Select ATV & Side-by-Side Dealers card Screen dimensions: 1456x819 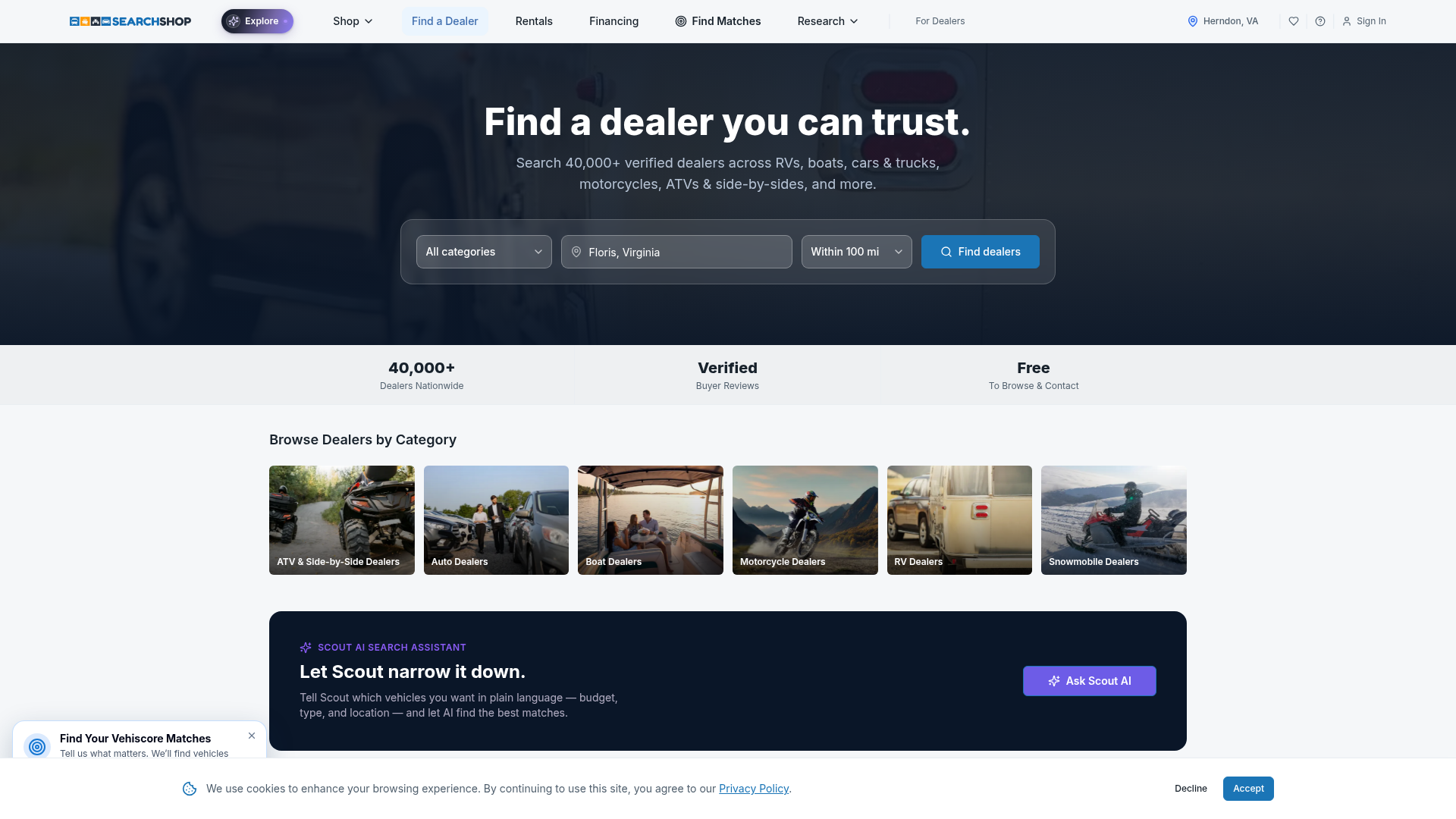point(342,520)
